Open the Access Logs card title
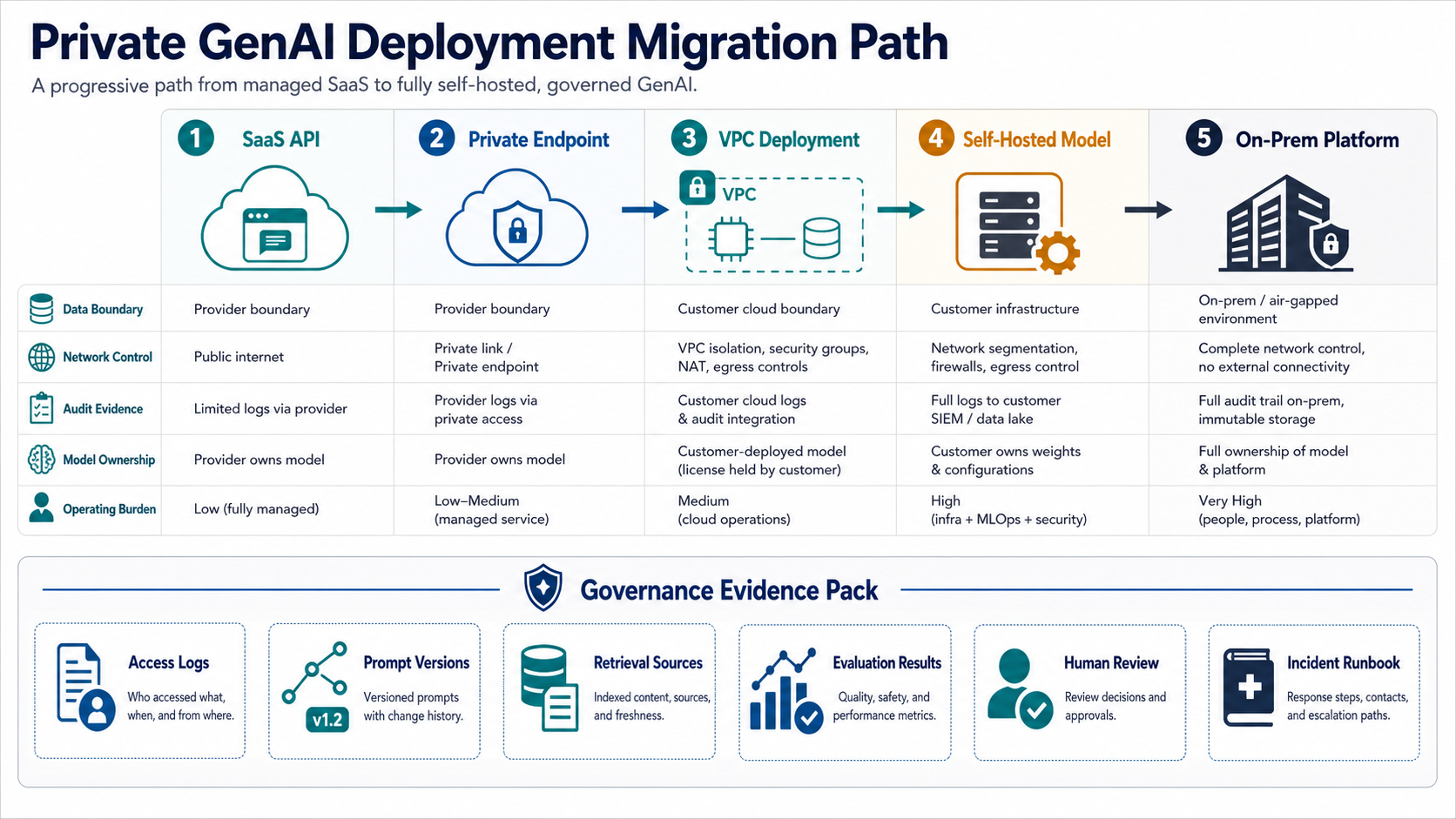The image size is (1456, 819). point(169,662)
